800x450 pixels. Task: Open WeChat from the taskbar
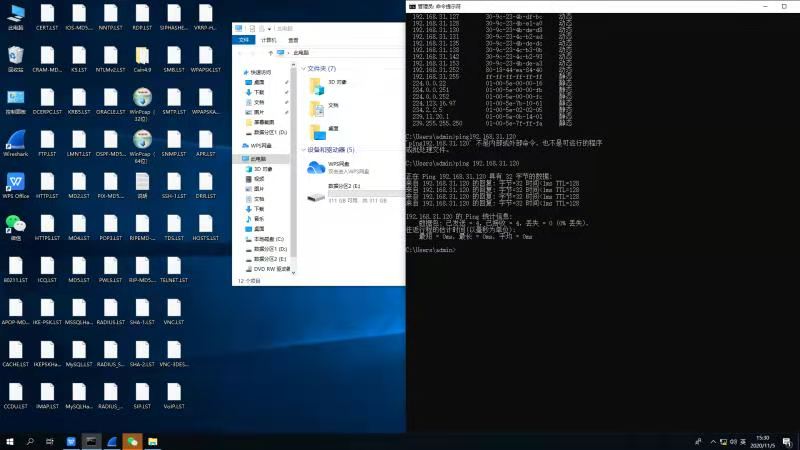tap(132, 441)
